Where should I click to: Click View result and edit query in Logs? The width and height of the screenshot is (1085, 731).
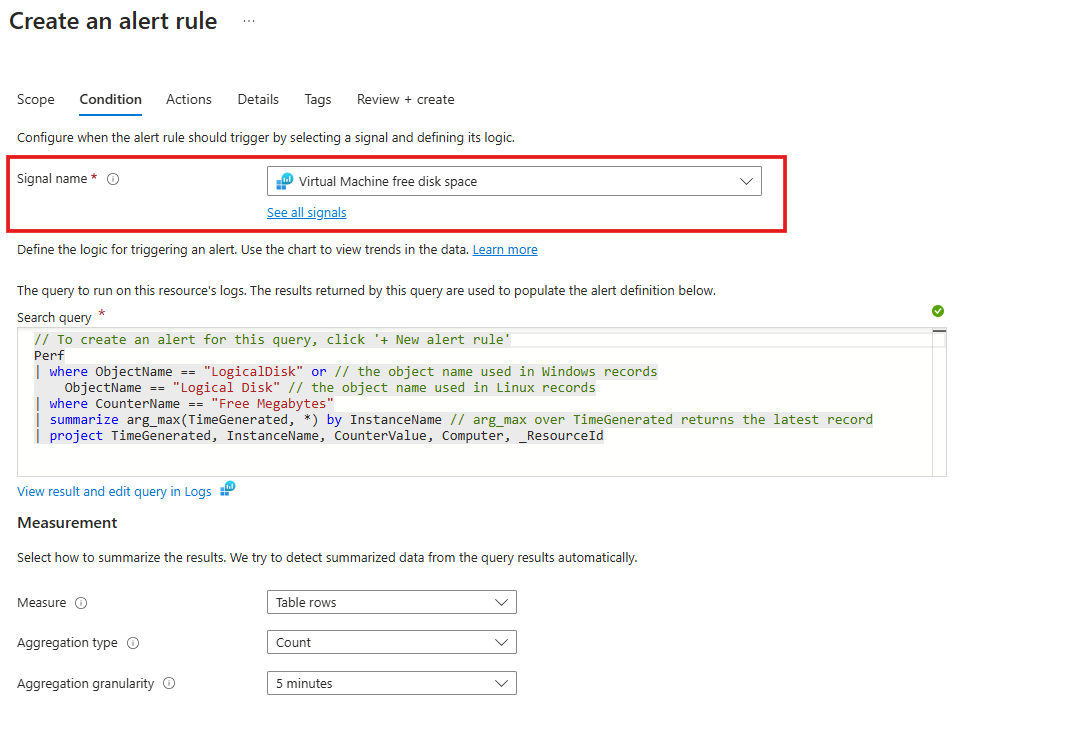coord(114,491)
